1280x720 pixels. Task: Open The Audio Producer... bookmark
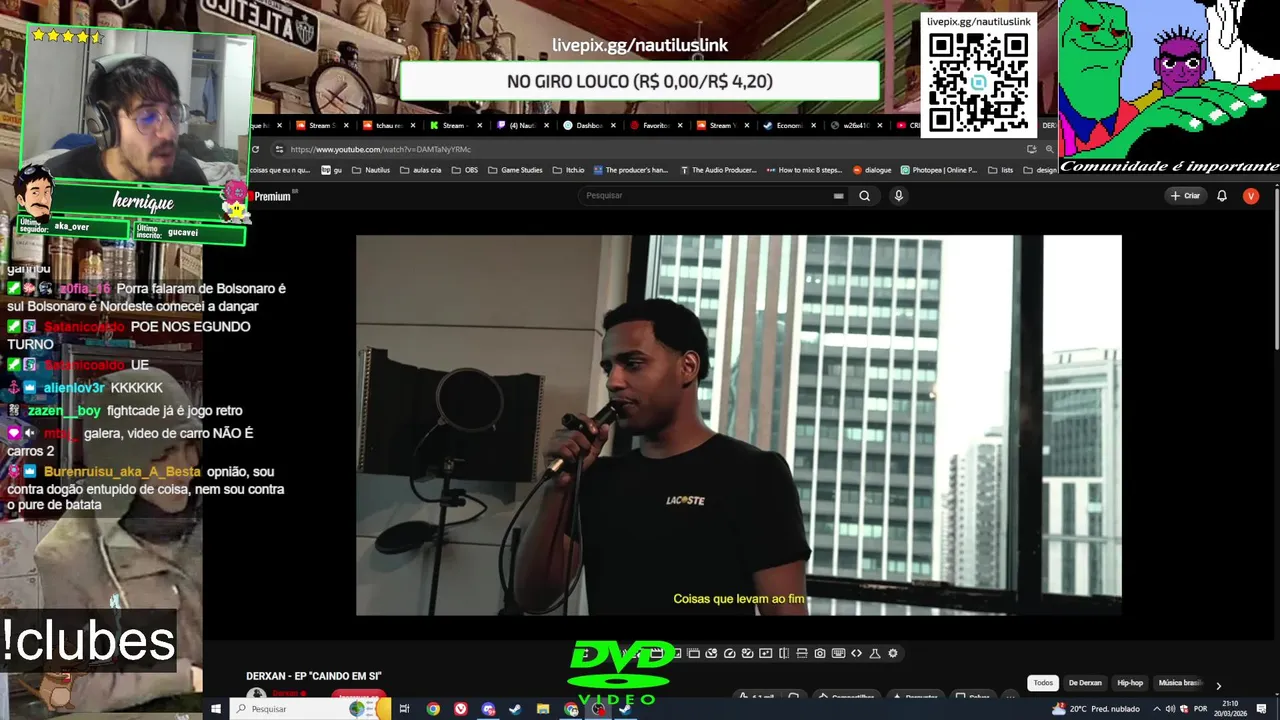tap(718, 170)
